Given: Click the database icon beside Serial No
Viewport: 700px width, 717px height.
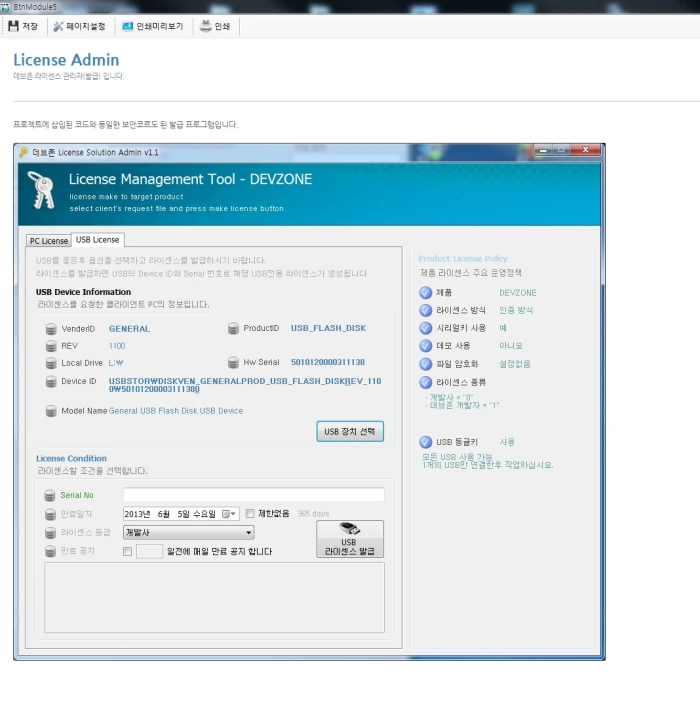Looking at the screenshot, I should pos(50,496).
